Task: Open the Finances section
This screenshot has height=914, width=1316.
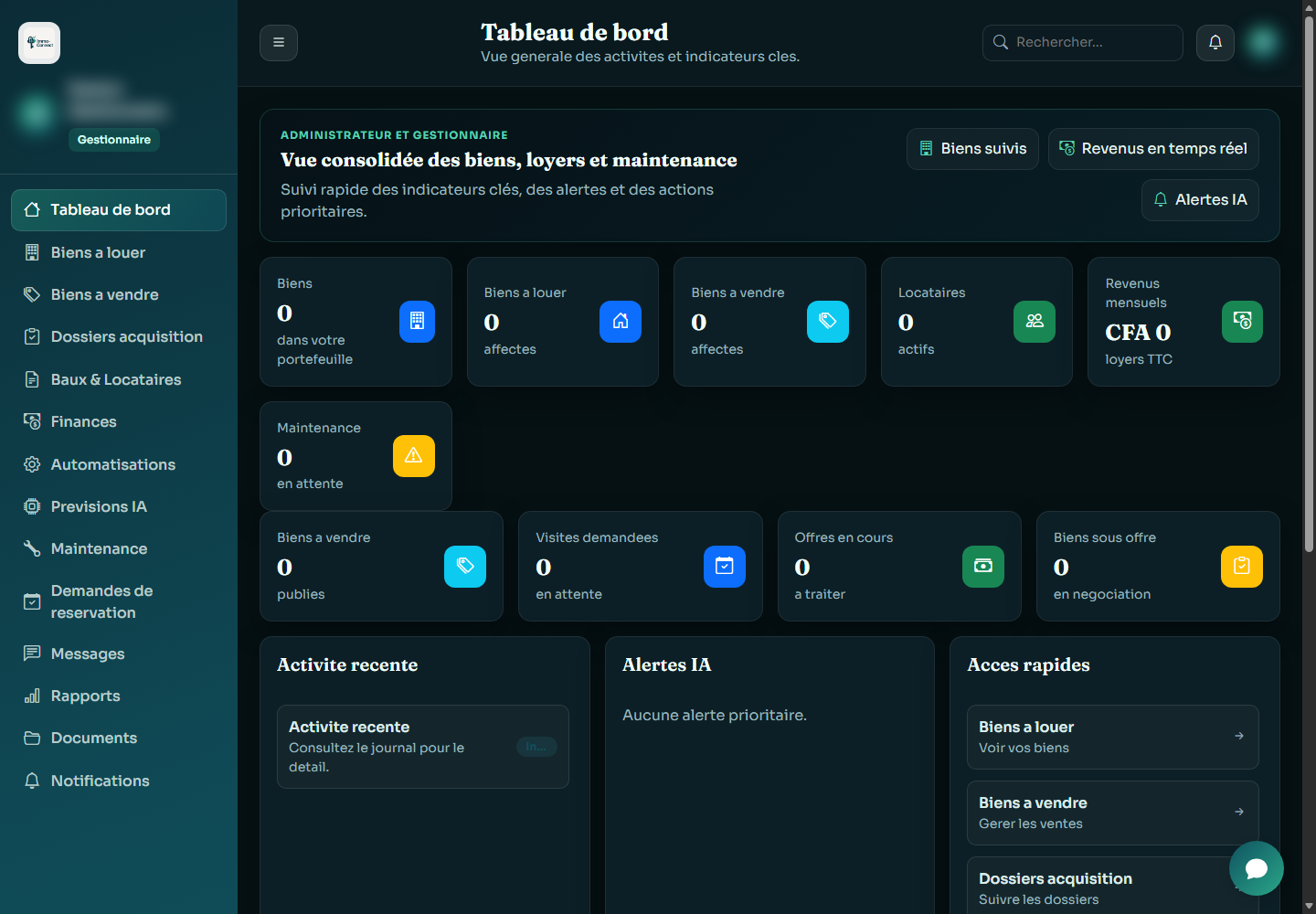Action: (119, 421)
